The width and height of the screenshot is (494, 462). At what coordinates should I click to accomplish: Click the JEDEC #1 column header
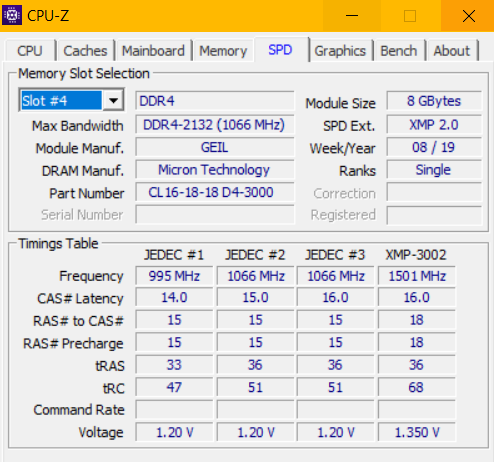click(x=174, y=255)
